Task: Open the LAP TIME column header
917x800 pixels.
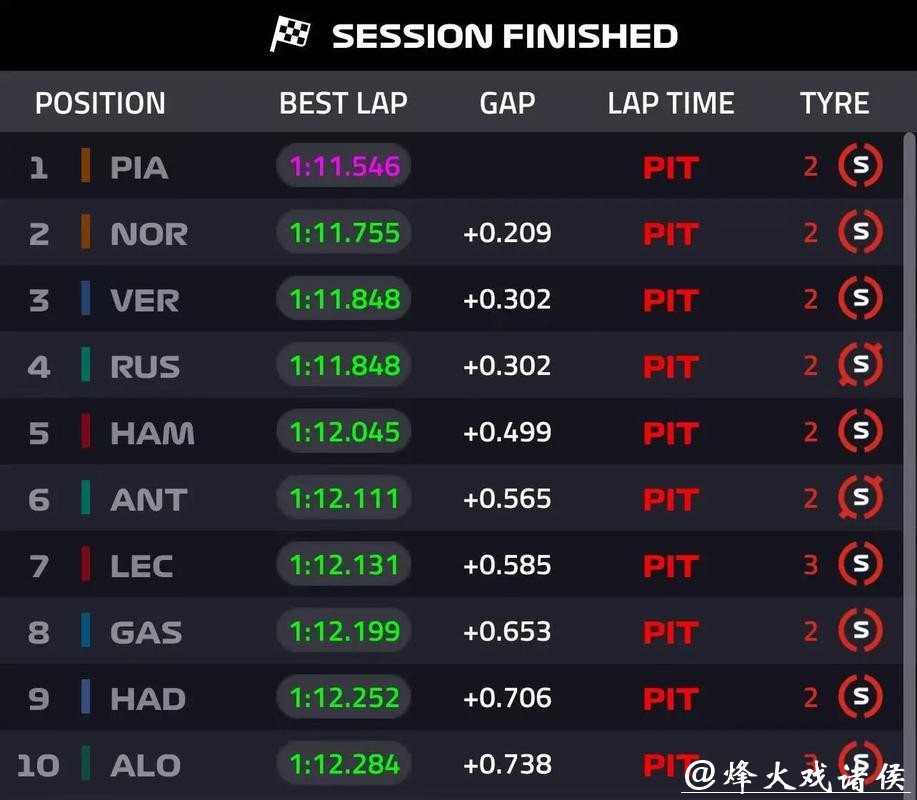Action: (670, 102)
